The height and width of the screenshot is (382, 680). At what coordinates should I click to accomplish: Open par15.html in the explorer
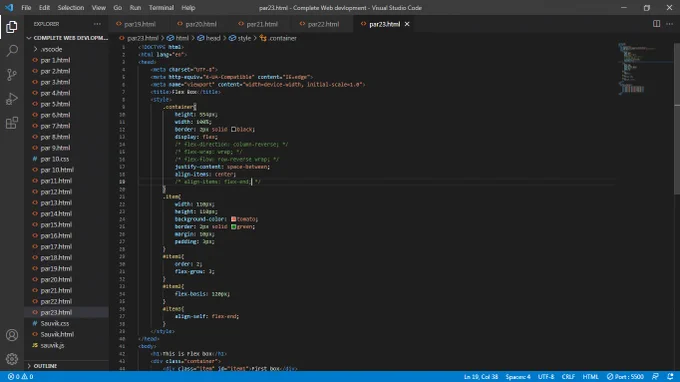click(x=66, y=225)
